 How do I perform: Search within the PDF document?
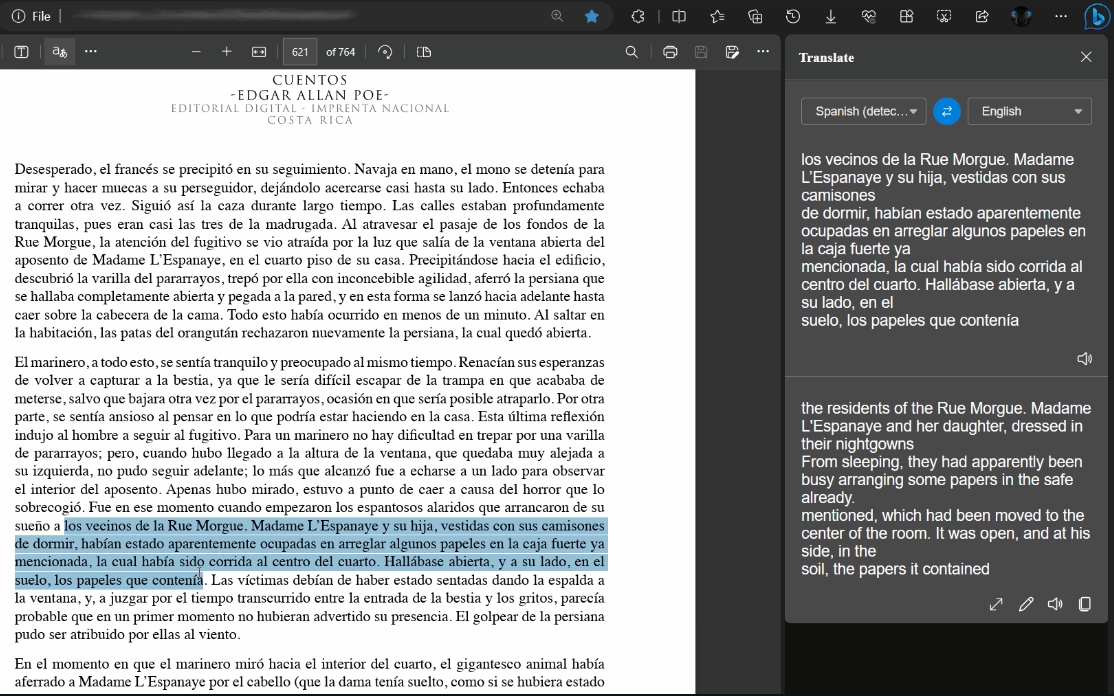point(632,52)
